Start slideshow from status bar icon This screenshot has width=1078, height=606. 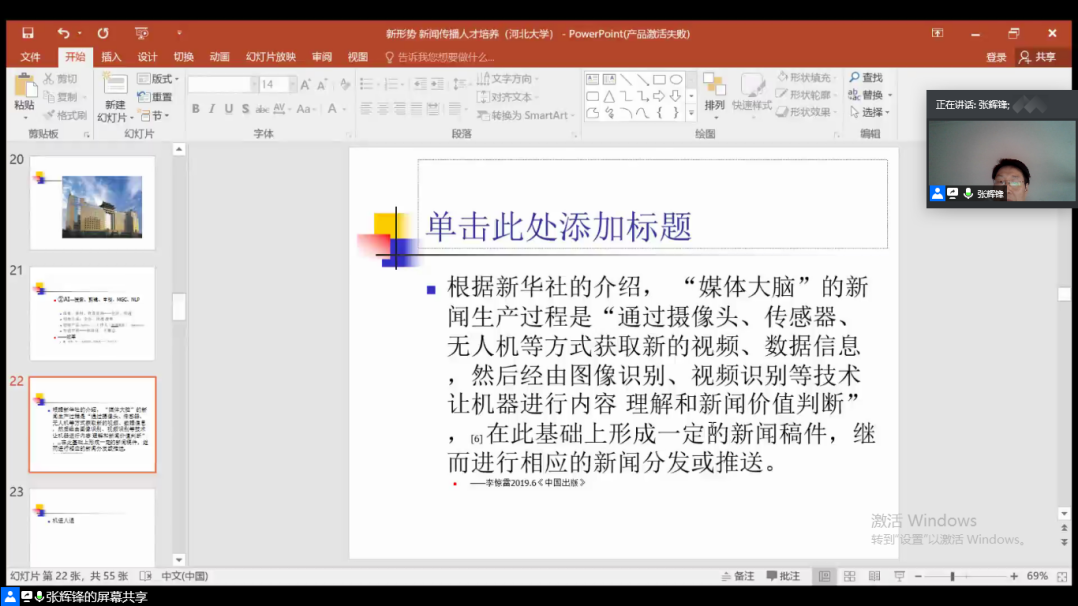coord(899,576)
